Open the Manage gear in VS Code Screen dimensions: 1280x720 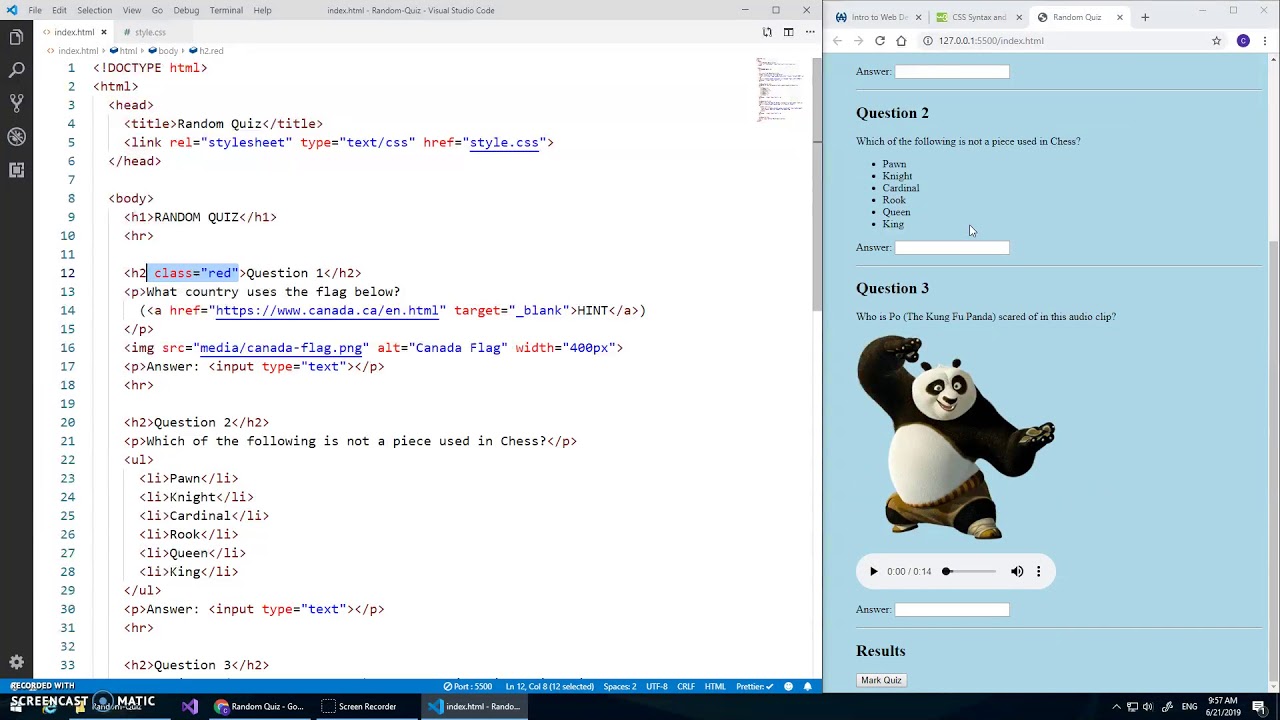coord(16,662)
